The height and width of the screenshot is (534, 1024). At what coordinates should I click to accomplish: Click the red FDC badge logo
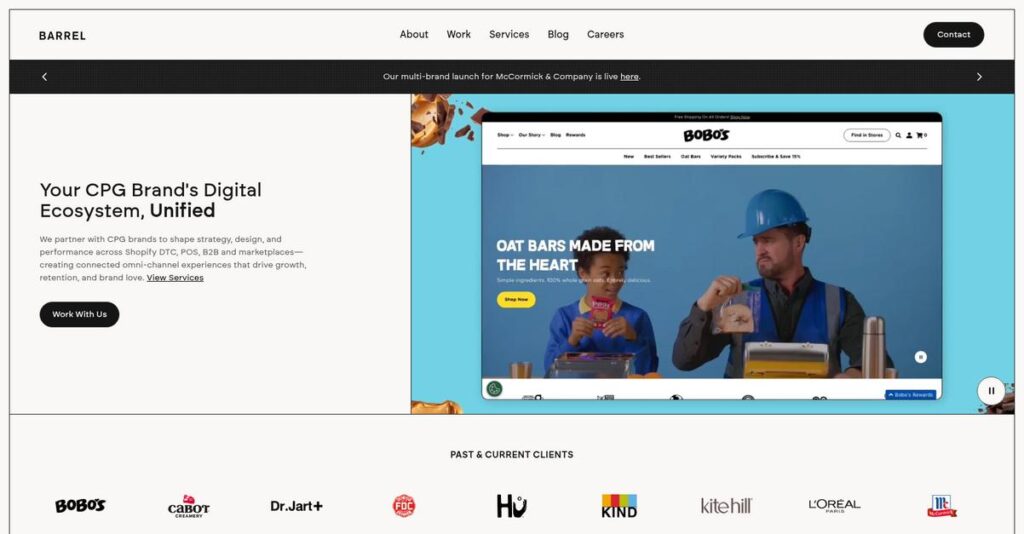click(x=404, y=506)
